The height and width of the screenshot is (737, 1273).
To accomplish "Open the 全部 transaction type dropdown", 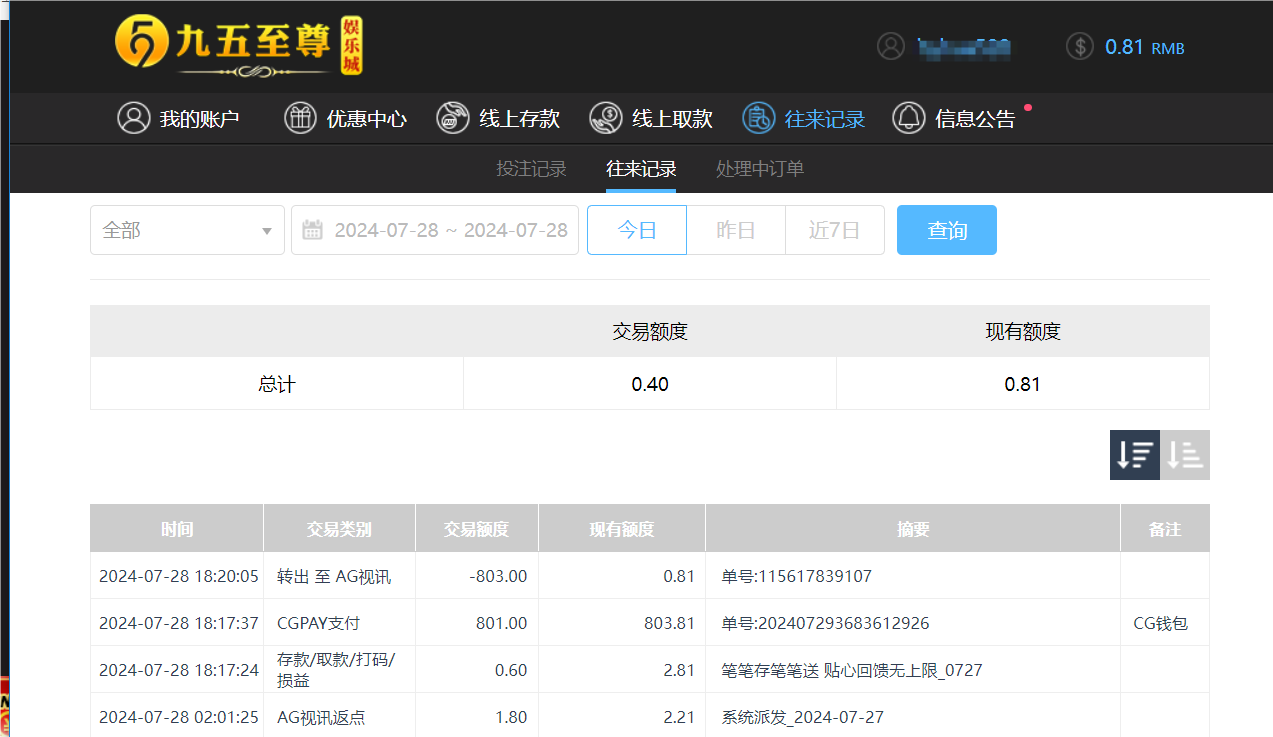I will click(187, 229).
